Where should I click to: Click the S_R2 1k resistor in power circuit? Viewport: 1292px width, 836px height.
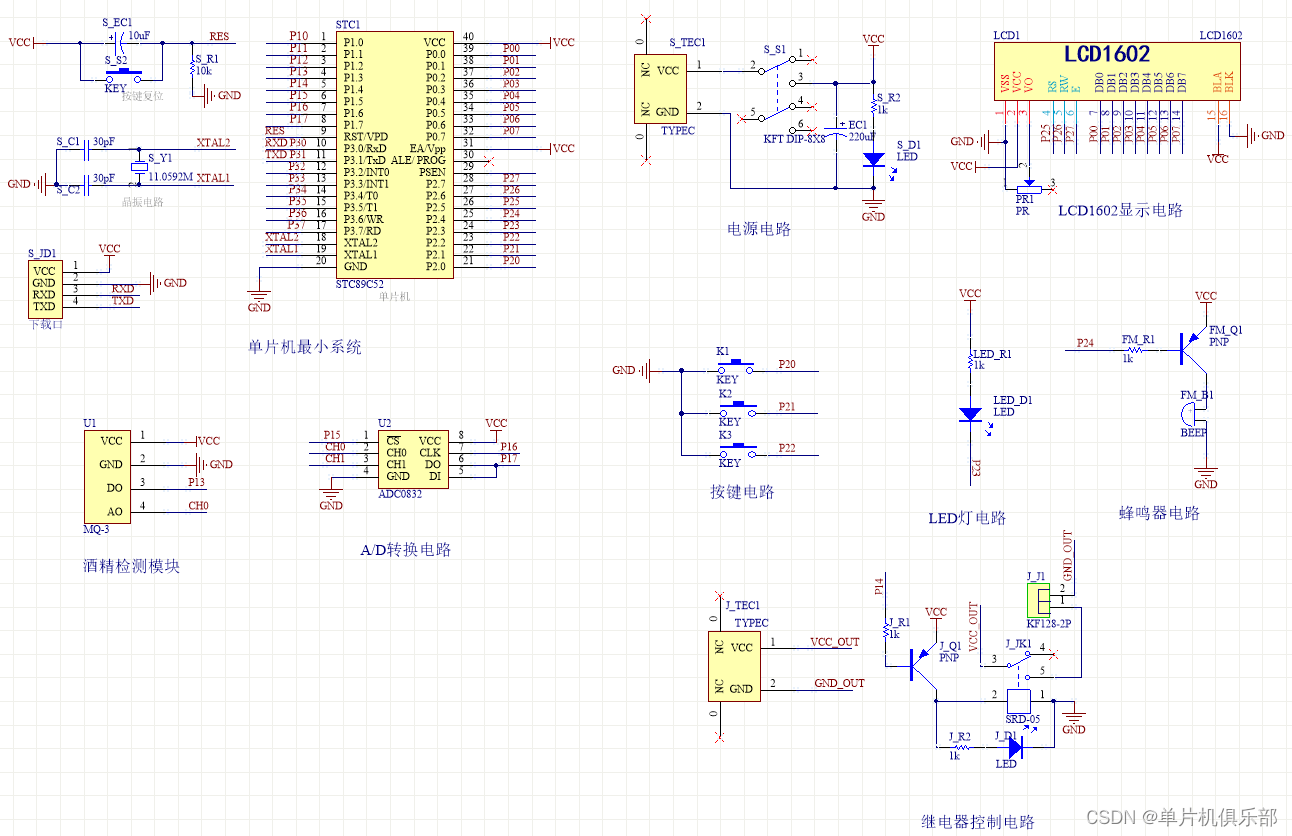(x=873, y=104)
